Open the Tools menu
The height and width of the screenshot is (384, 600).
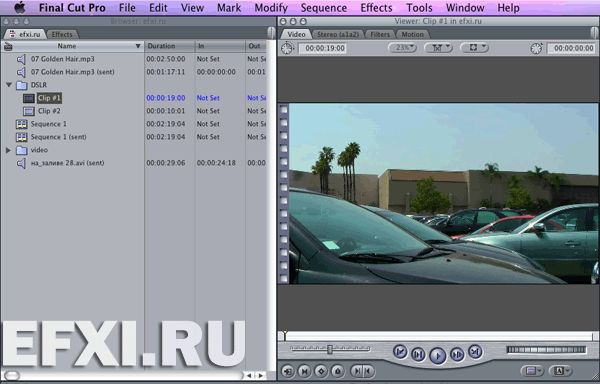point(419,8)
